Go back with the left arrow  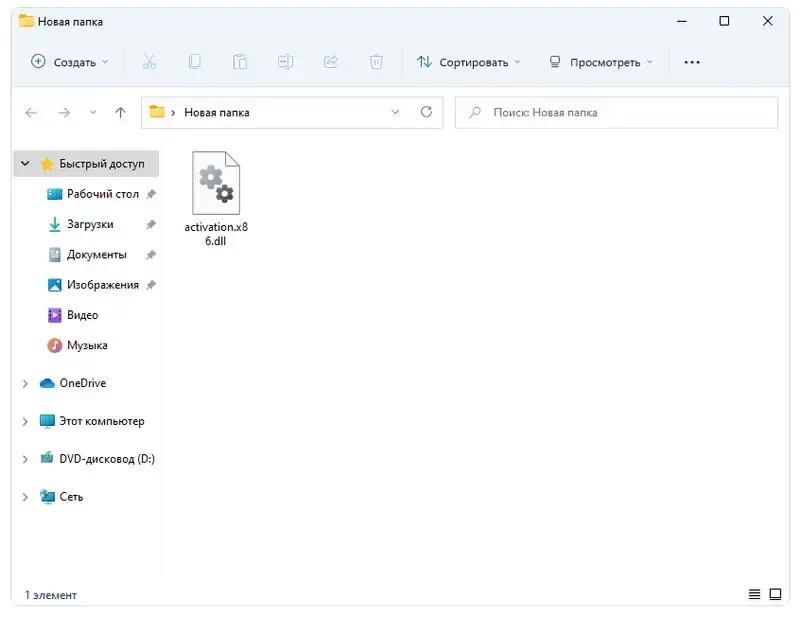[31, 112]
